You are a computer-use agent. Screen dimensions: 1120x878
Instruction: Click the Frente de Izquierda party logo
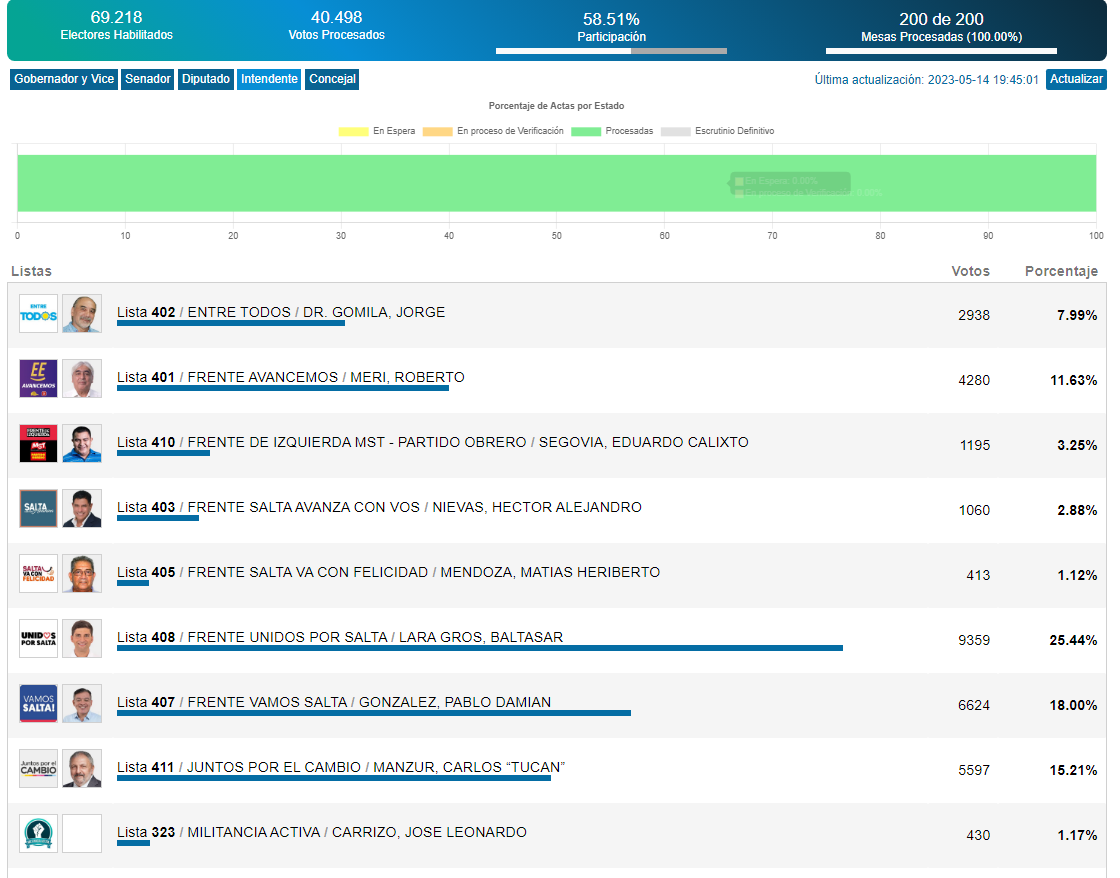39,444
